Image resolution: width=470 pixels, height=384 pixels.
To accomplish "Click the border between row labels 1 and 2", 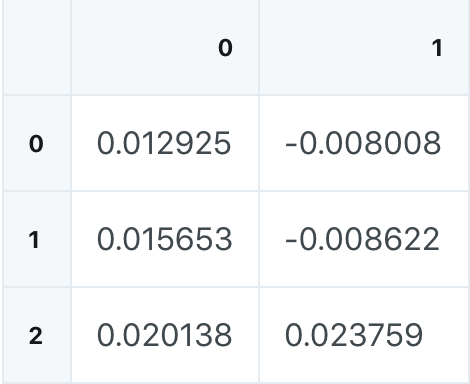I will pos(37,287).
